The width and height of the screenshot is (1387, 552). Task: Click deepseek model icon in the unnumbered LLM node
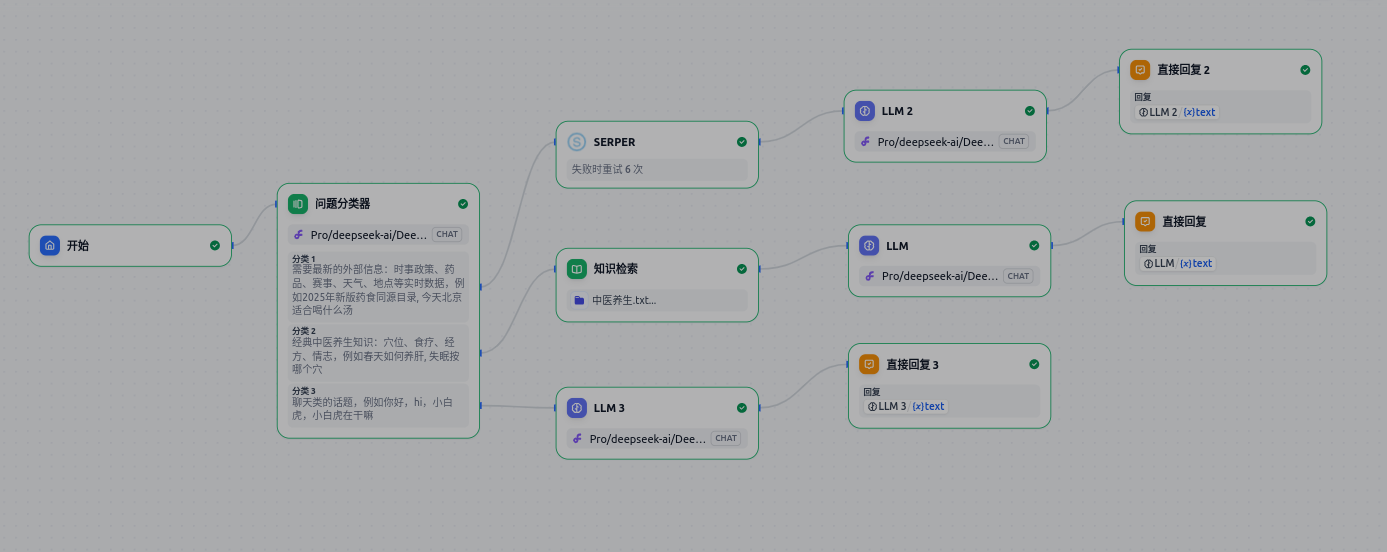click(x=870, y=276)
